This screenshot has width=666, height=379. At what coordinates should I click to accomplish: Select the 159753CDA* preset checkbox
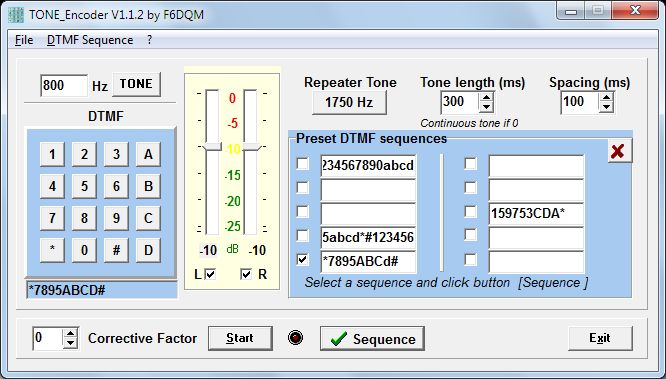[470, 212]
